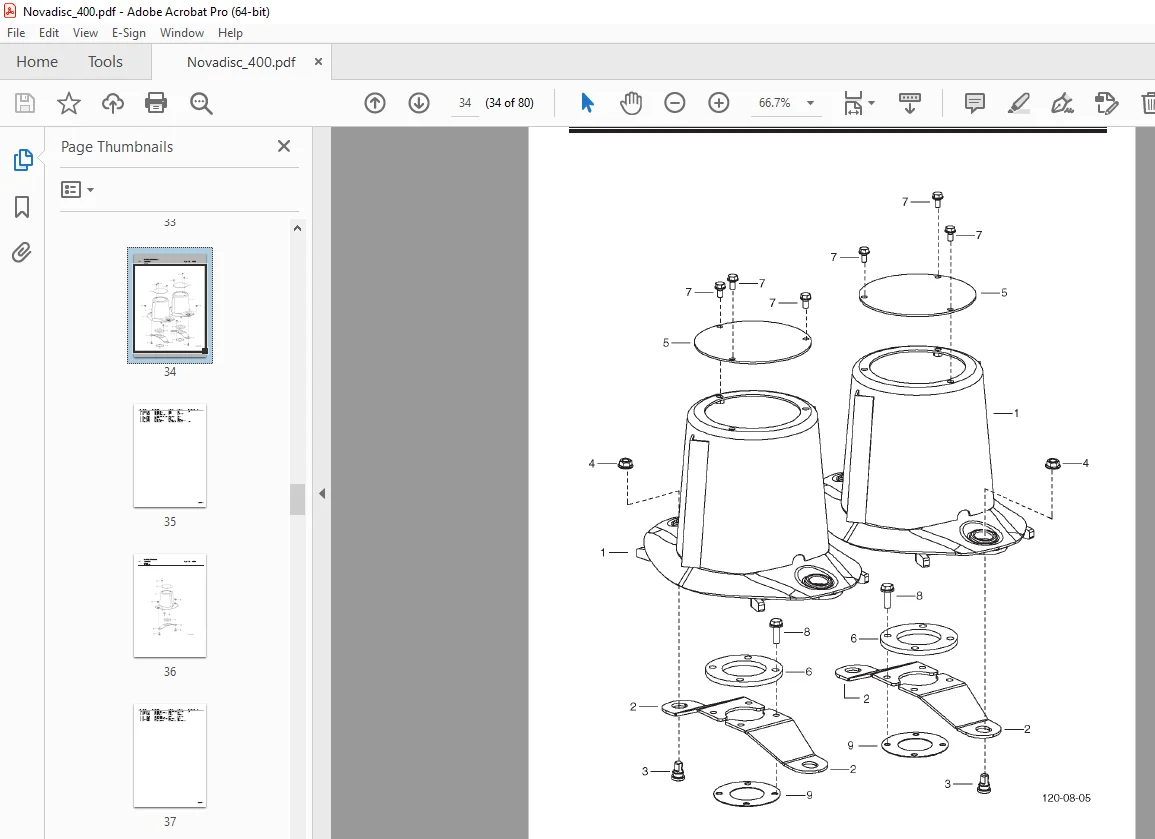Switch to the Tools tab
This screenshot has width=1155, height=839.
(x=105, y=62)
